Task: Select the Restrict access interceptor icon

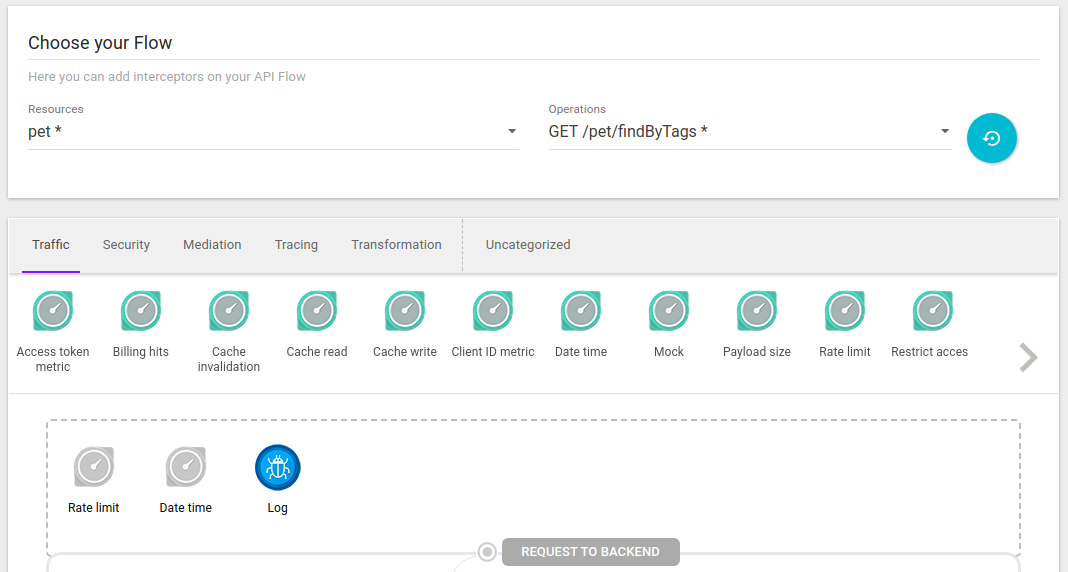Action: [x=932, y=311]
